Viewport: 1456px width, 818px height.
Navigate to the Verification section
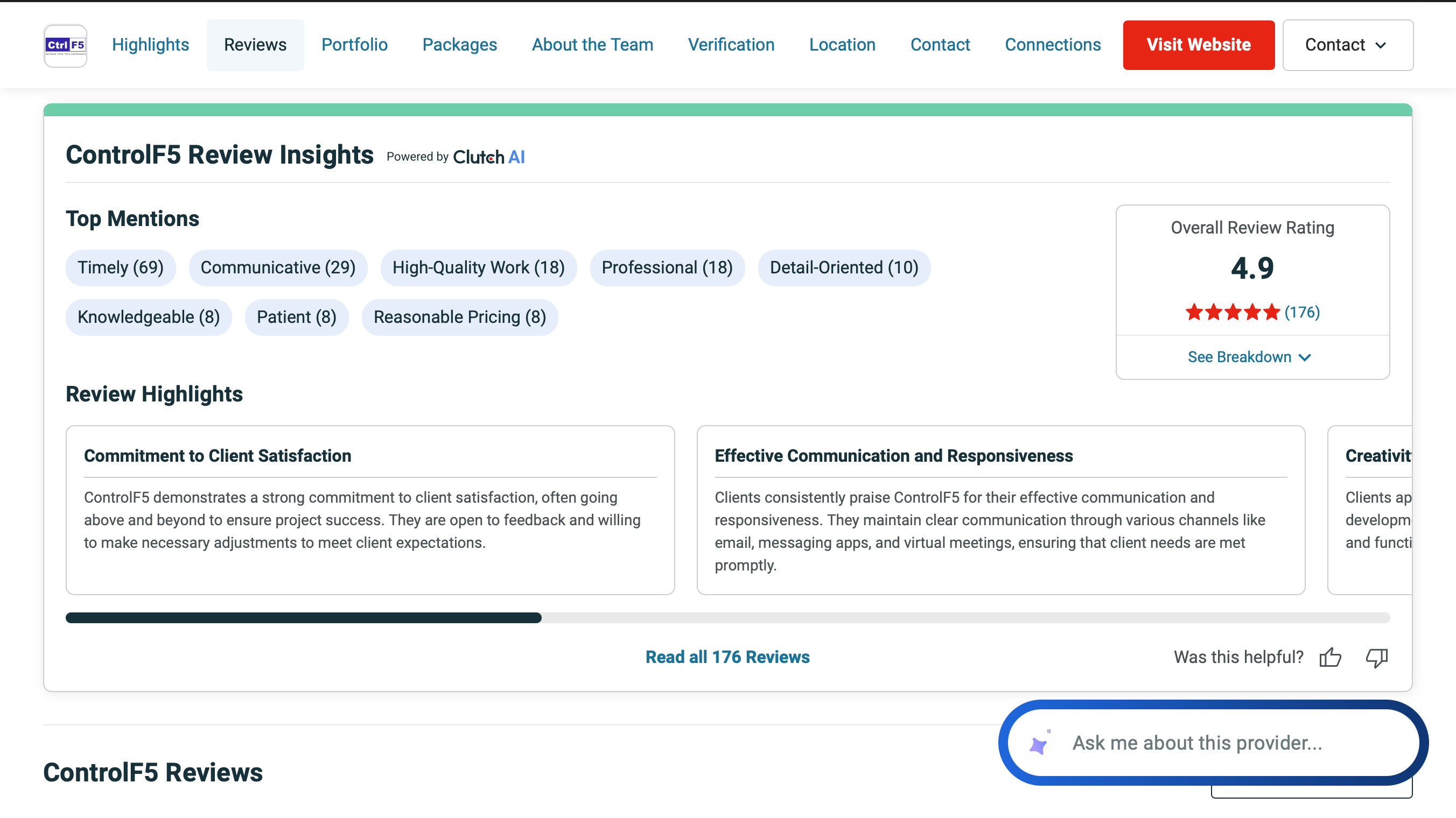coord(731,45)
